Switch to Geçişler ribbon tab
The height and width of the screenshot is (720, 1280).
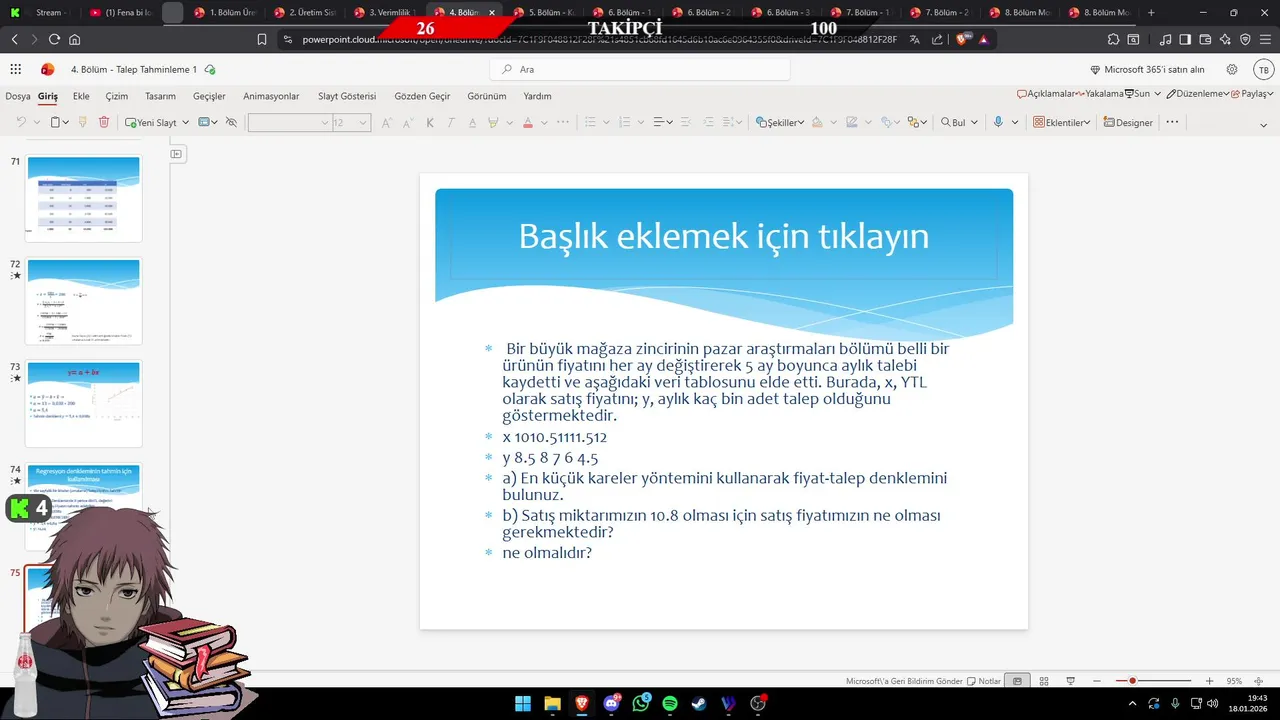(x=209, y=96)
